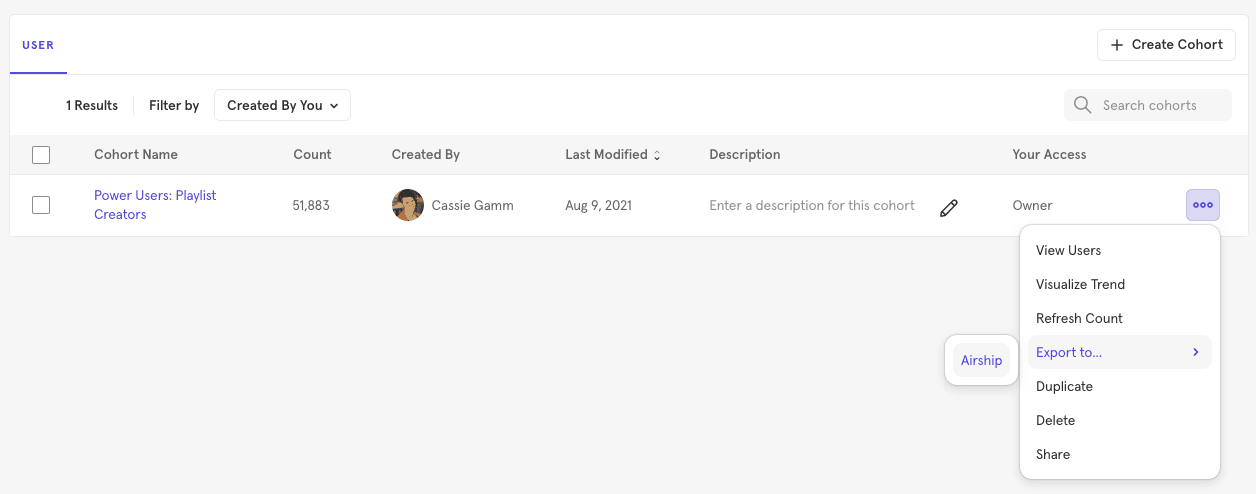Image resolution: width=1256 pixels, height=494 pixels.
Task: Select Share menu entry
Action: (1053, 454)
